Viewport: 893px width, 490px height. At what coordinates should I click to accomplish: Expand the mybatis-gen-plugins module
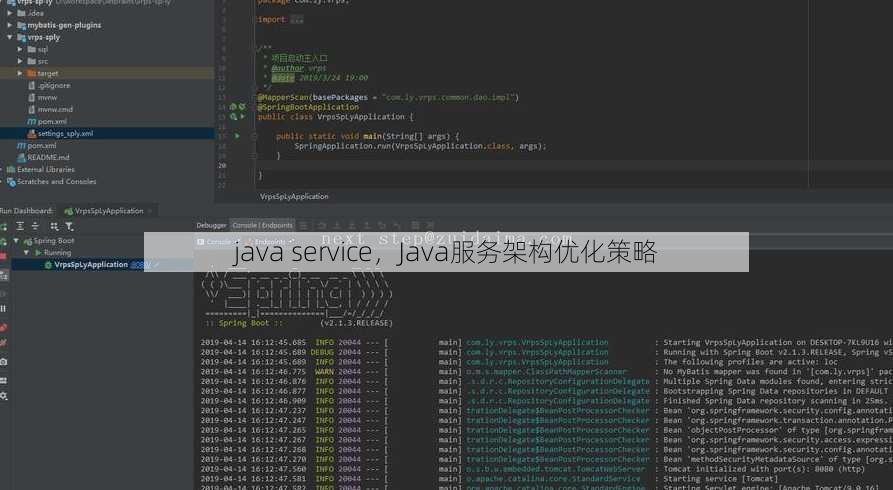click(10, 25)
